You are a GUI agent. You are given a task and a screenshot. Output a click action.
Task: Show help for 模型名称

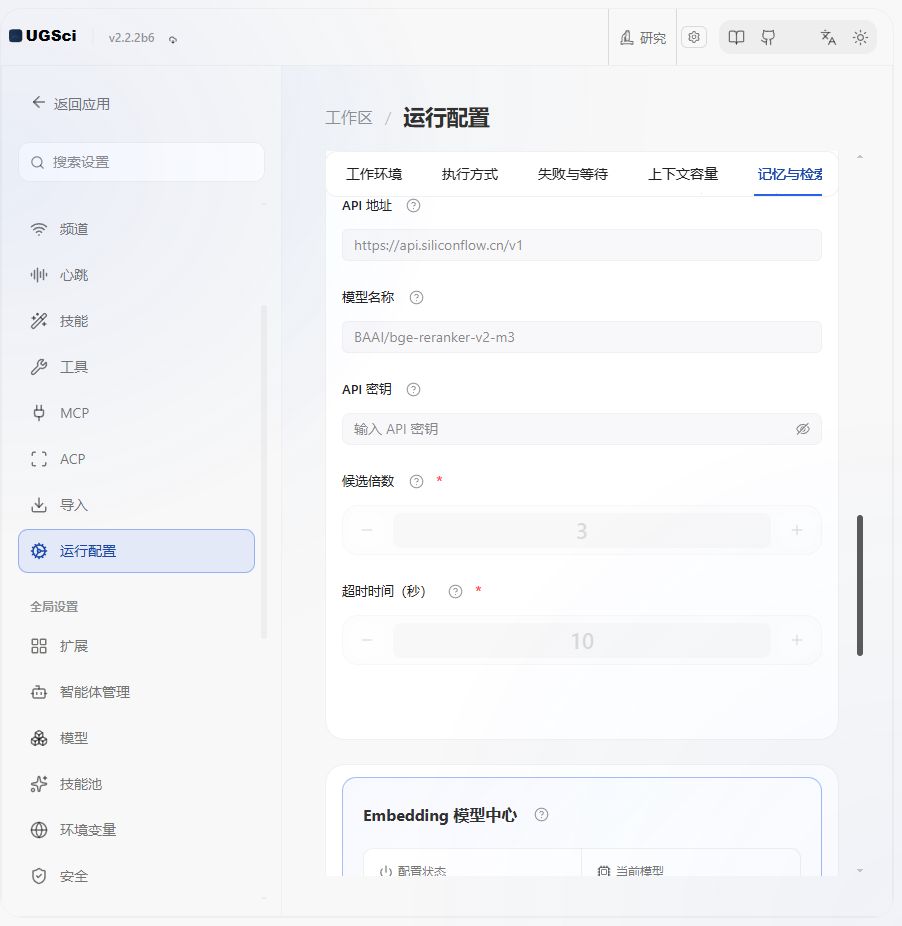tap(416, 298)
